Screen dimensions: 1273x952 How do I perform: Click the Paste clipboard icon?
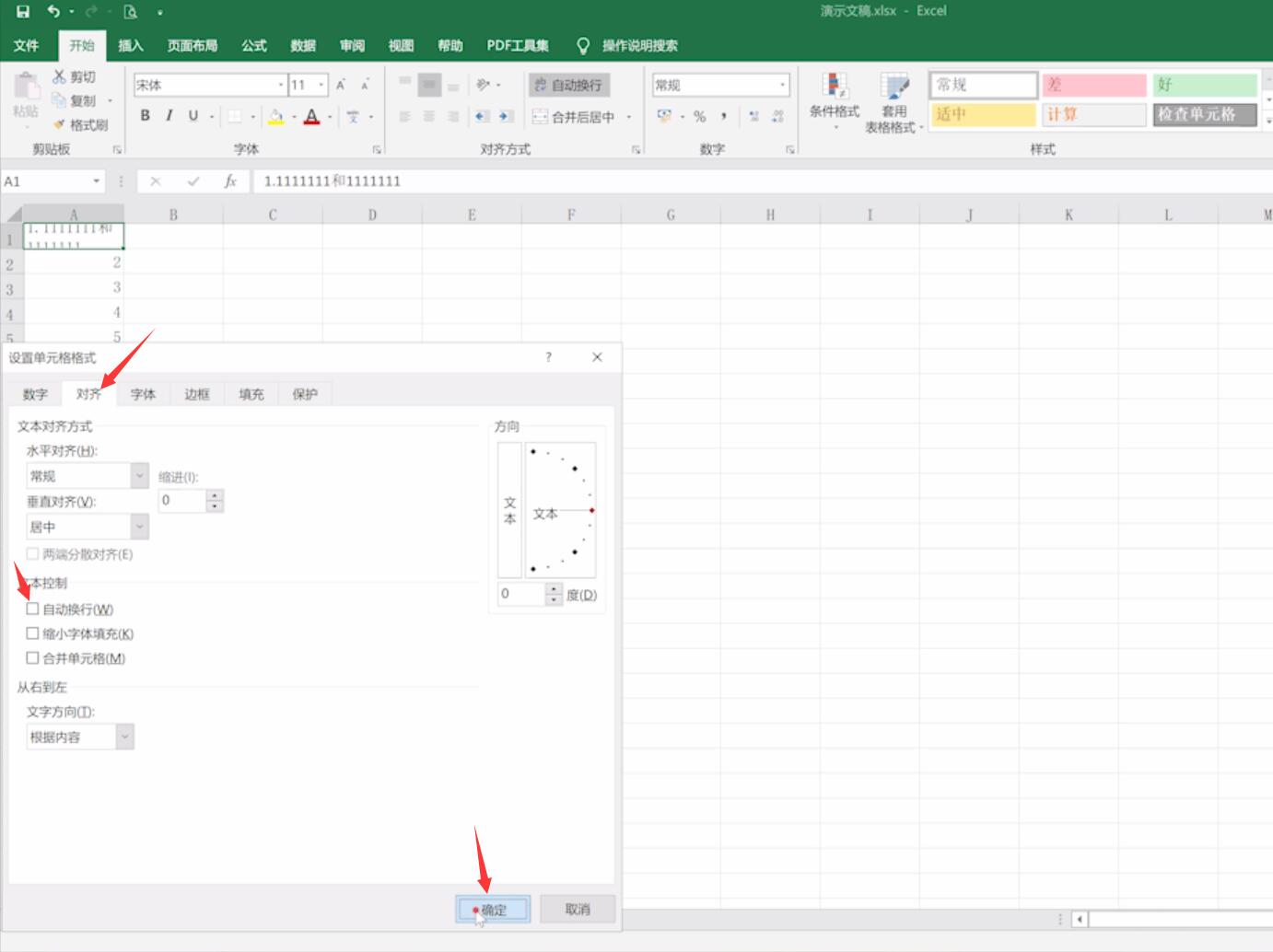coord(26,87)
